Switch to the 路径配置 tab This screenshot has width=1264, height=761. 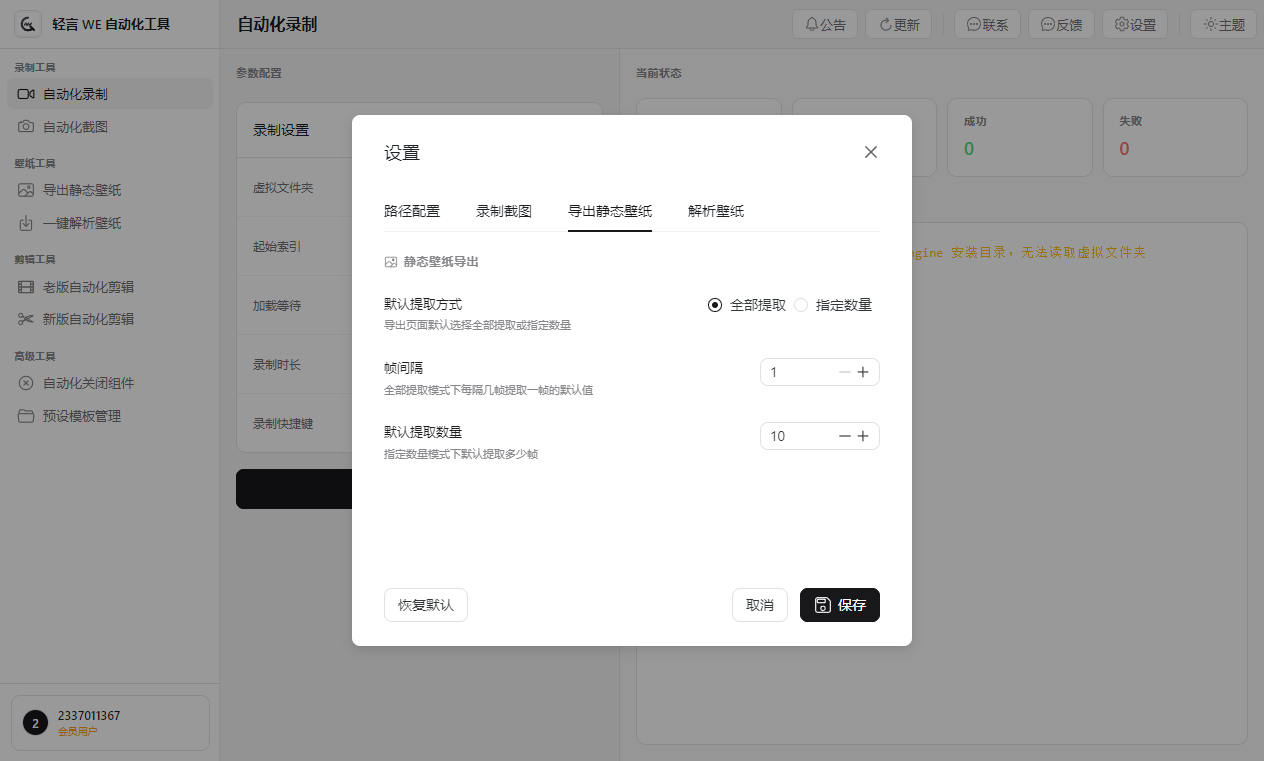click(x=412, y=211)
